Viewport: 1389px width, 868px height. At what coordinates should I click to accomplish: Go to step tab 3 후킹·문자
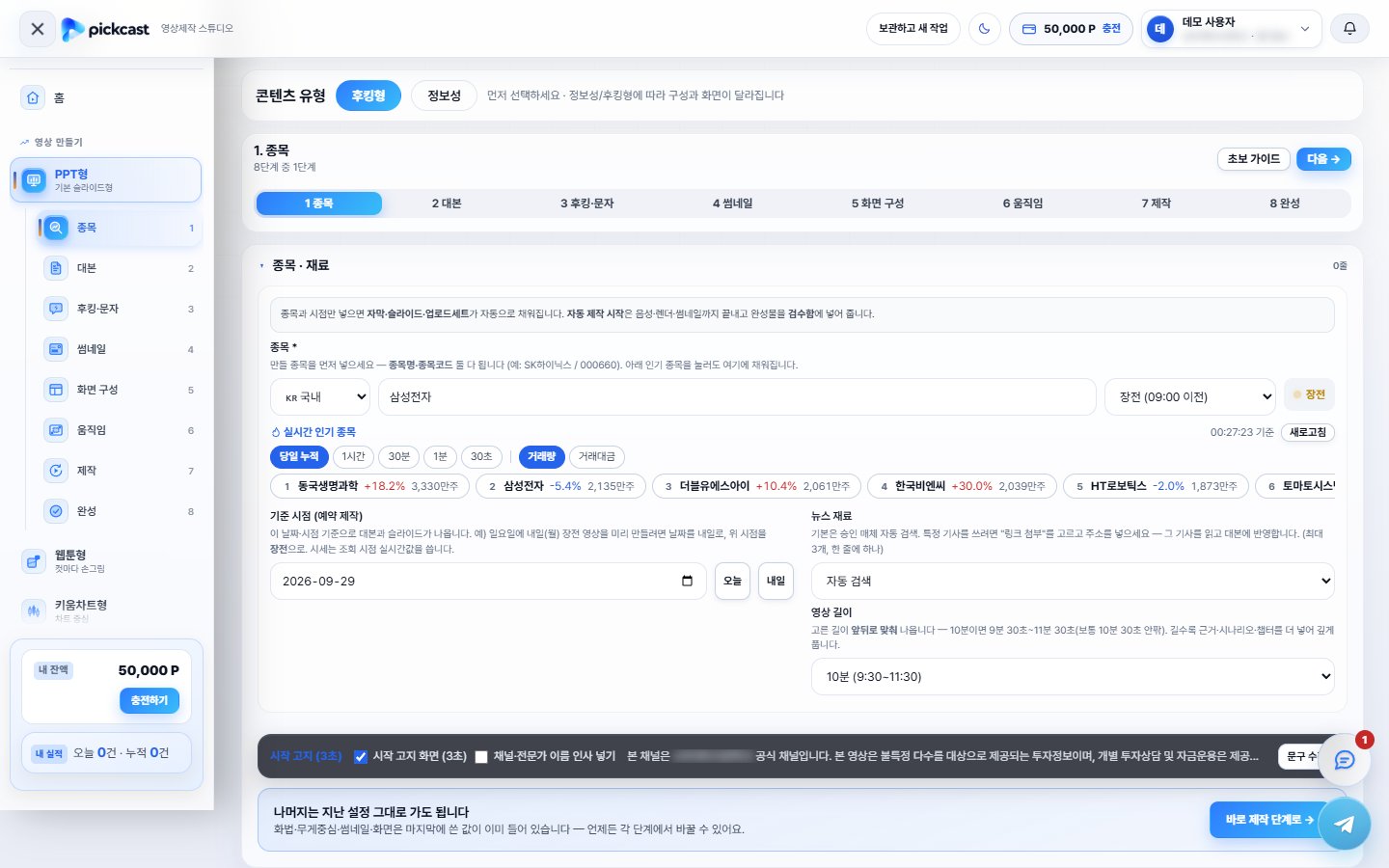[587, 203]
